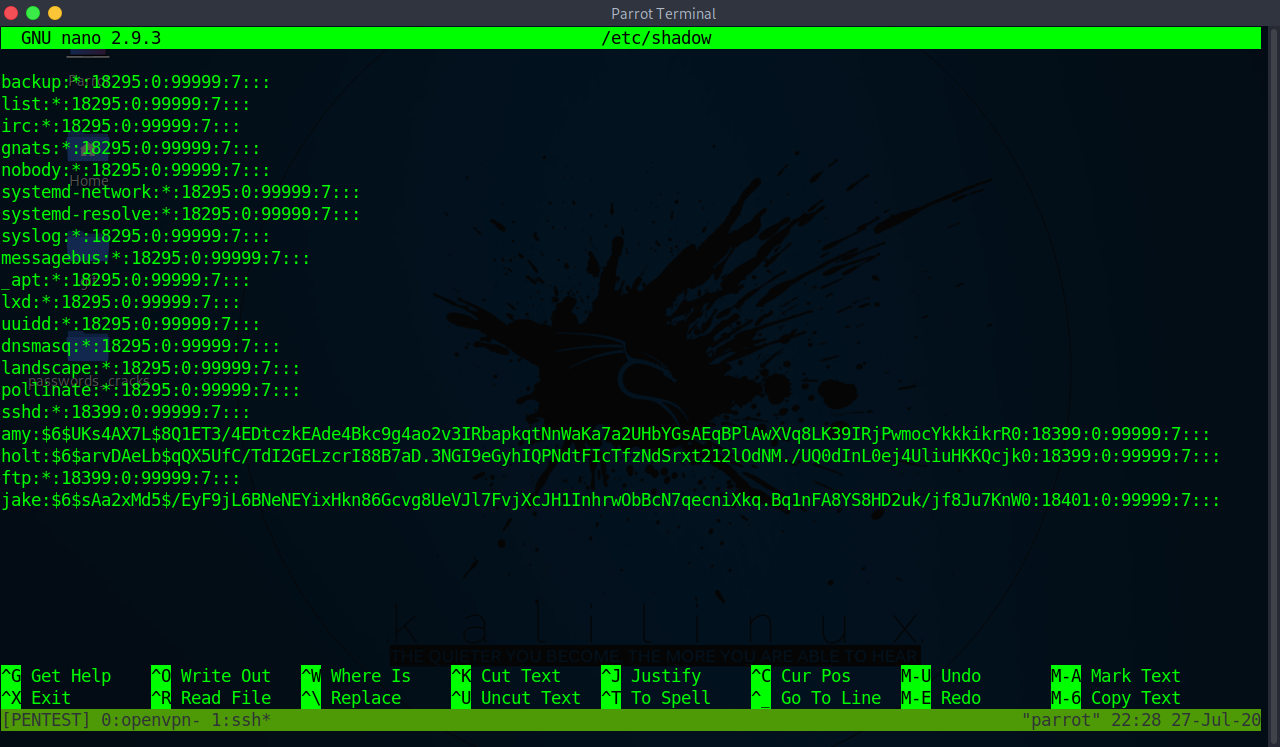Place cursor on the nobody line
The image size is (1280, 747).
point(136,170)
